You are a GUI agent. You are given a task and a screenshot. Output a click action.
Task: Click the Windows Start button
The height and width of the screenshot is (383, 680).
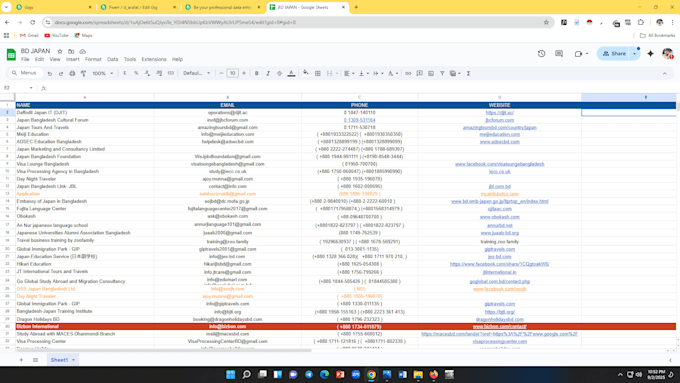230,374
